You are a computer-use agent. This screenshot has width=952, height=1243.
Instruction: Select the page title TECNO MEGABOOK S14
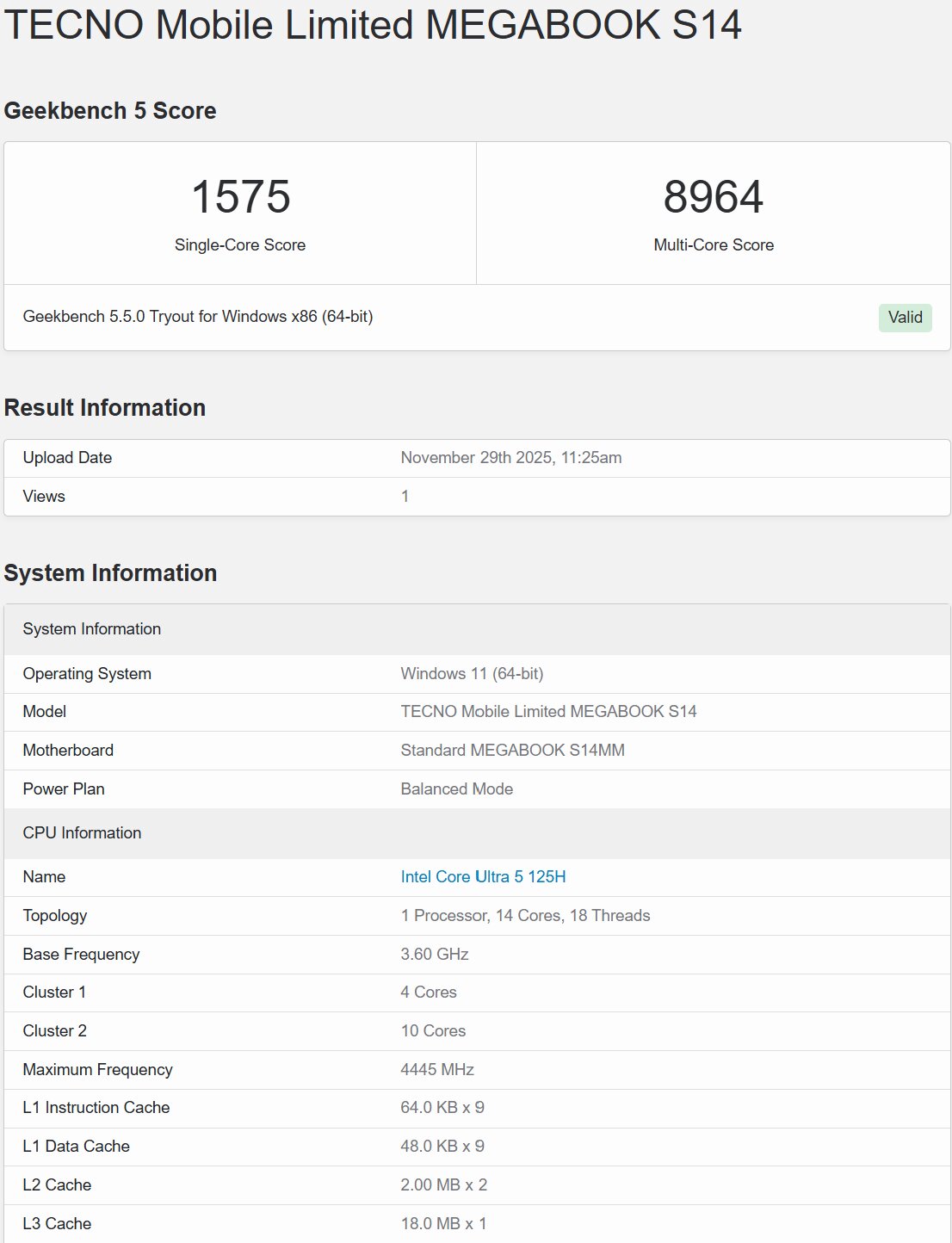pyautogui.click(x=373, y=24)
